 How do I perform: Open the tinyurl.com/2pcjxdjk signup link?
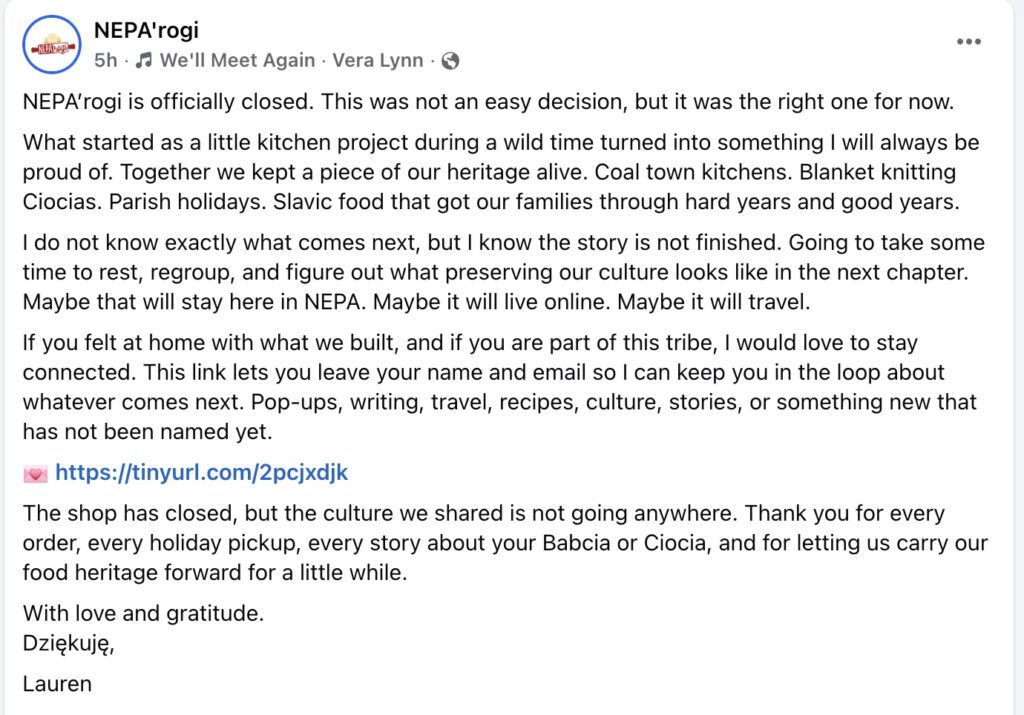(201, 473)
